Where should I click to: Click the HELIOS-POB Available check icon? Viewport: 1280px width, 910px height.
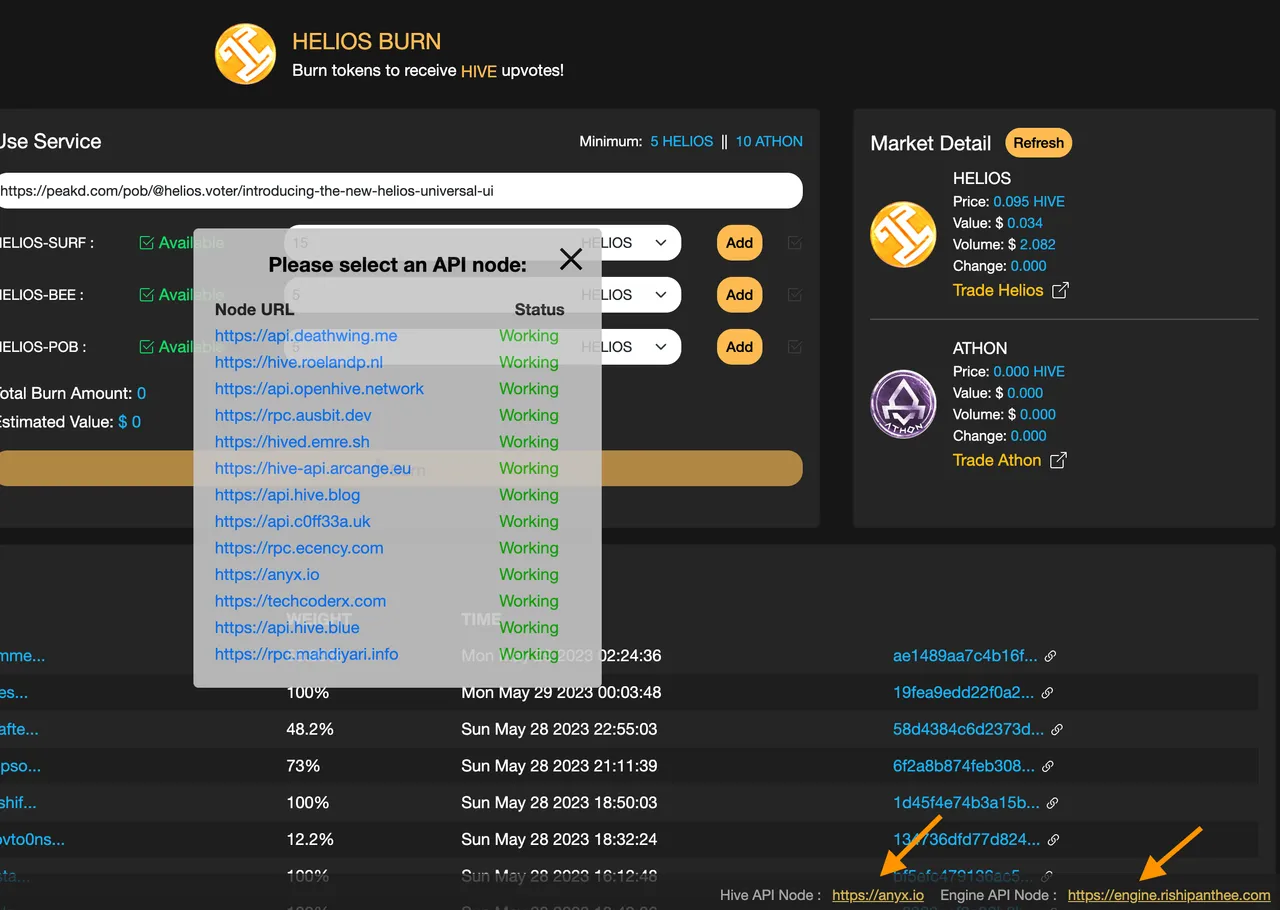click(147, 346)
